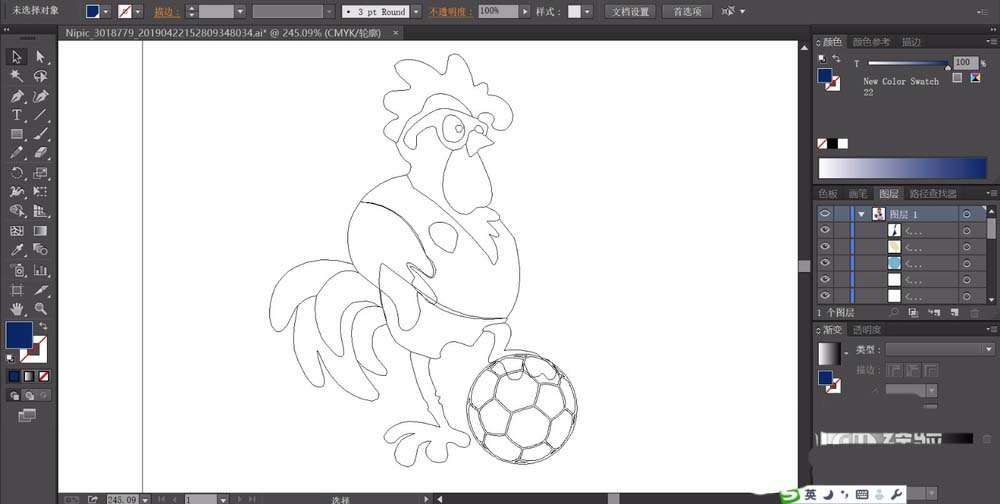Select the Eraser tool
The image size is (1000, 504).
coord(41,153)
